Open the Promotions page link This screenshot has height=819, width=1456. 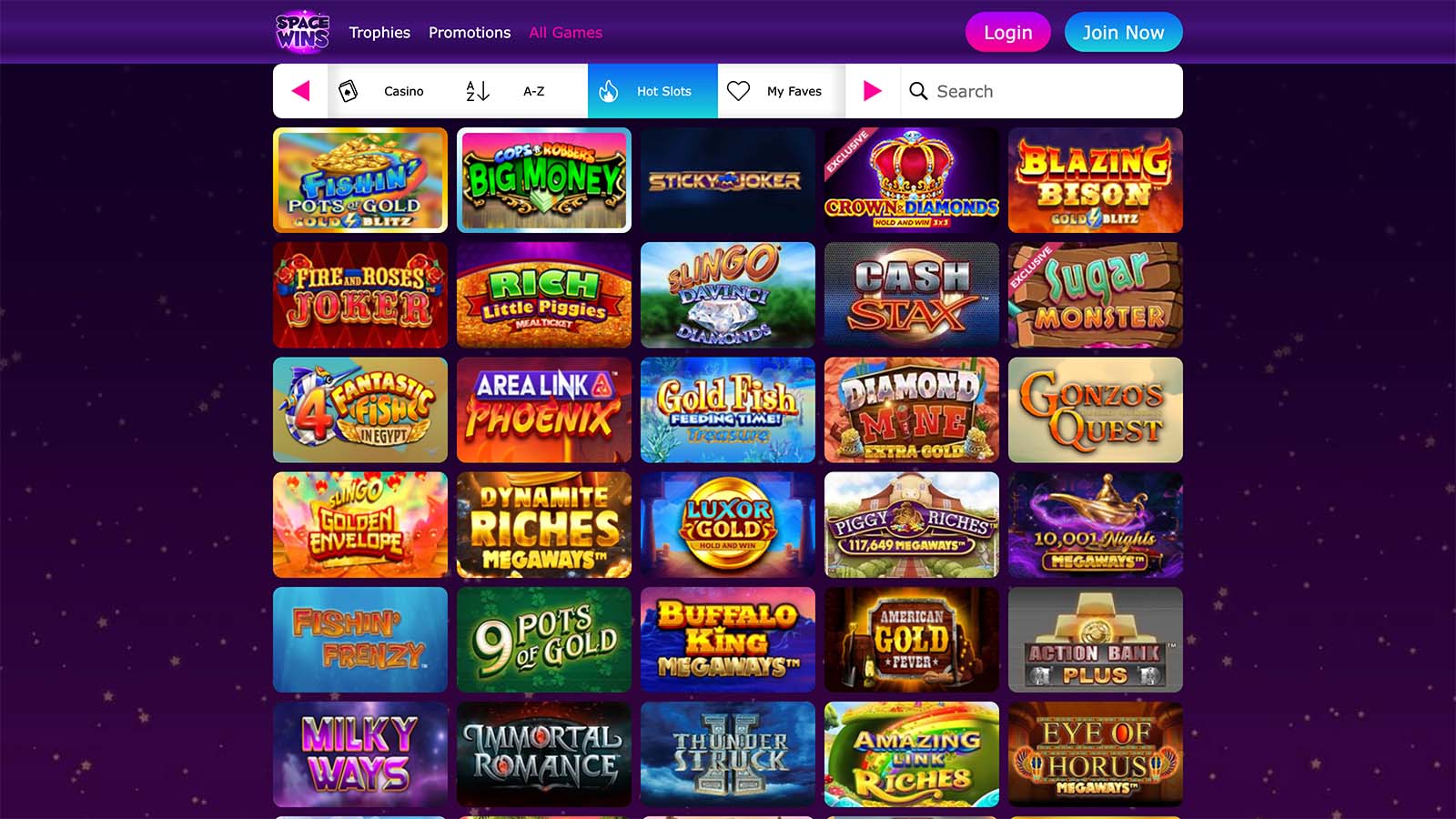[x=470, y=33]
